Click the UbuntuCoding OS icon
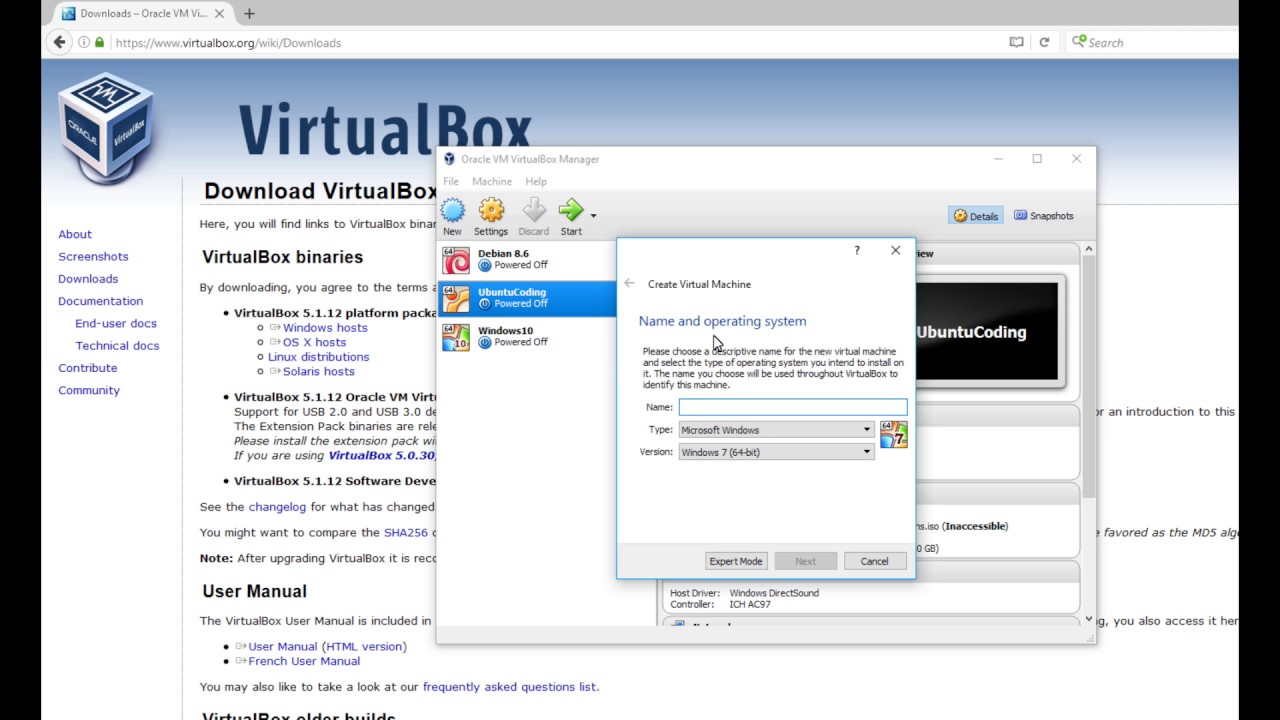Viewport: 1280px width, 720px height. point(456,298)
